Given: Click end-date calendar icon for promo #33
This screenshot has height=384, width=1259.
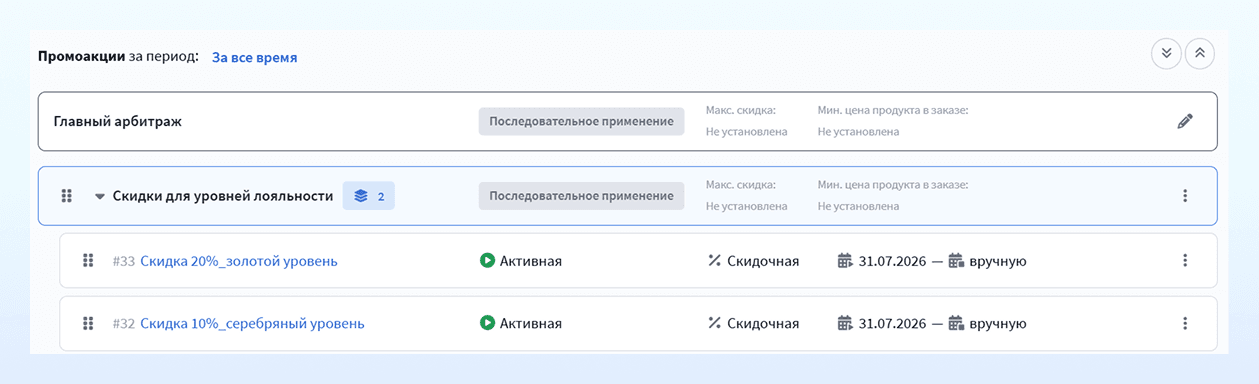Looking at the screenshot, I should (x=955, y=261).
